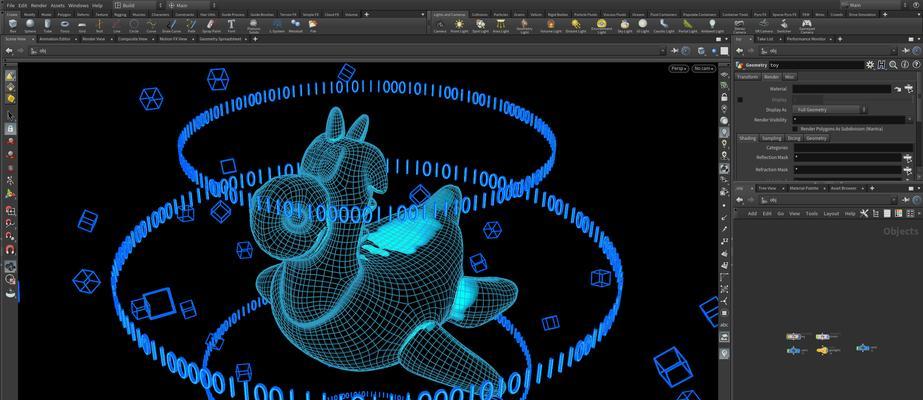Open the Display As dropdown
The height and width of the screenshot is (400, 923).
point(829,109)
